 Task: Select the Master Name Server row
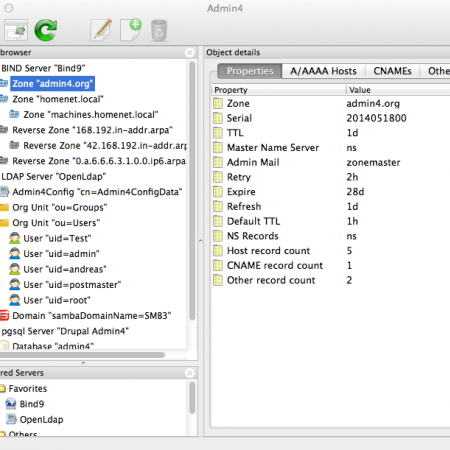click(x=331, y=148)
